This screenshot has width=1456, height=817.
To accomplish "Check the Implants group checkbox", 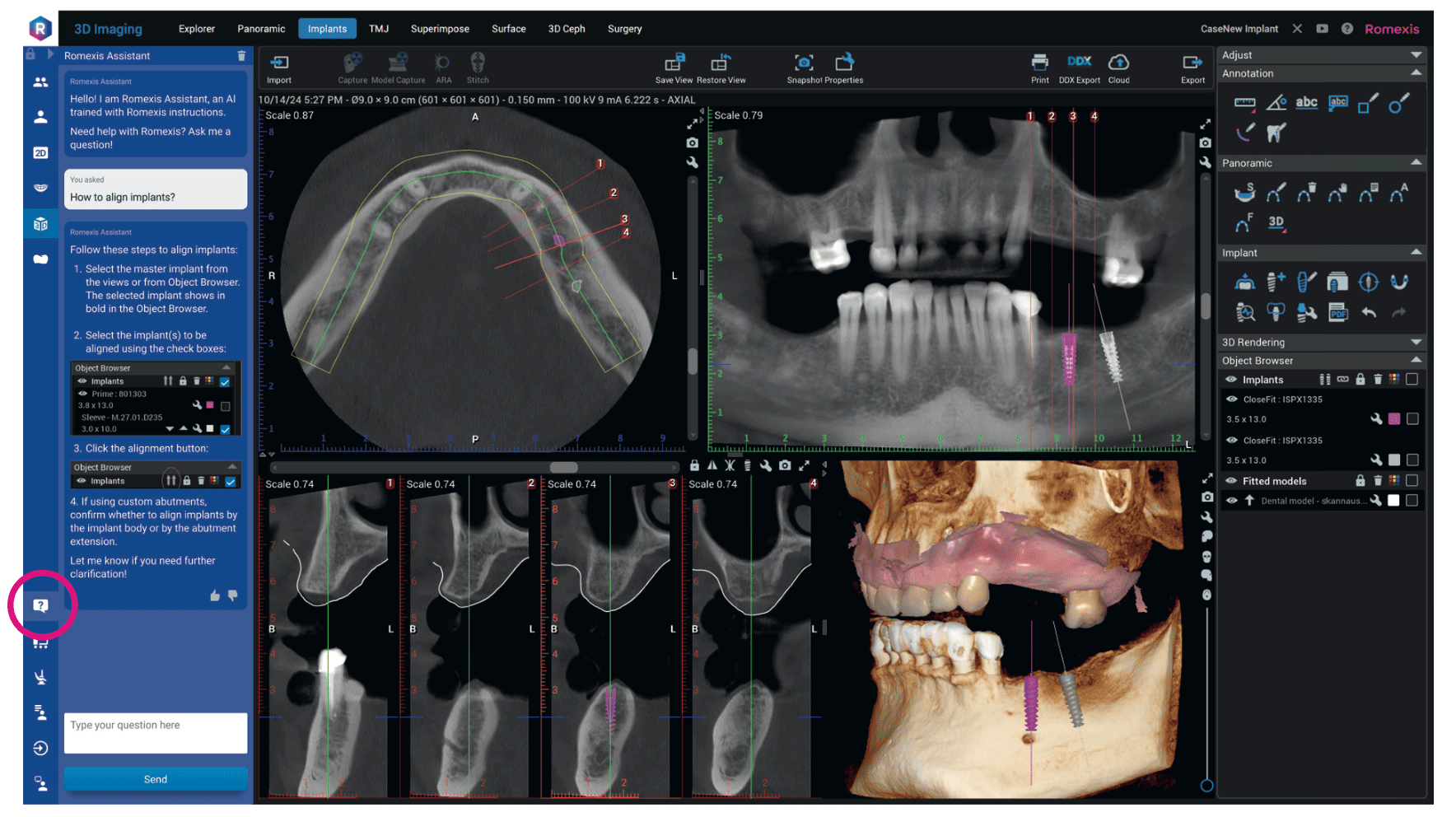I will coord(1412,380).
